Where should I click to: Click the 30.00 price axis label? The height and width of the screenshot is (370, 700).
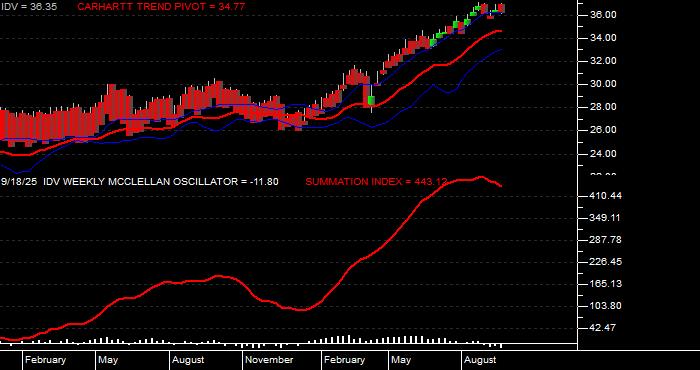(x=604, y=84)
